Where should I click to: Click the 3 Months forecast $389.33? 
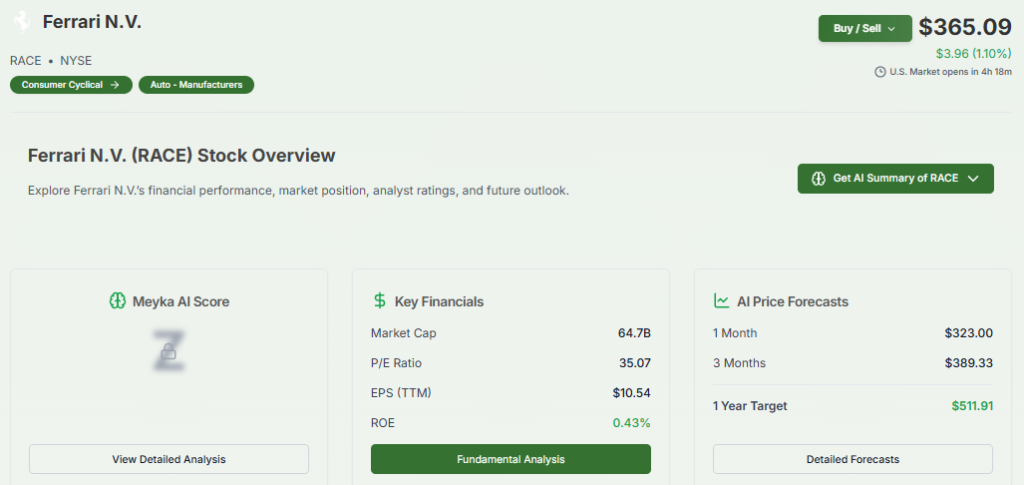(x=968, y=363)
